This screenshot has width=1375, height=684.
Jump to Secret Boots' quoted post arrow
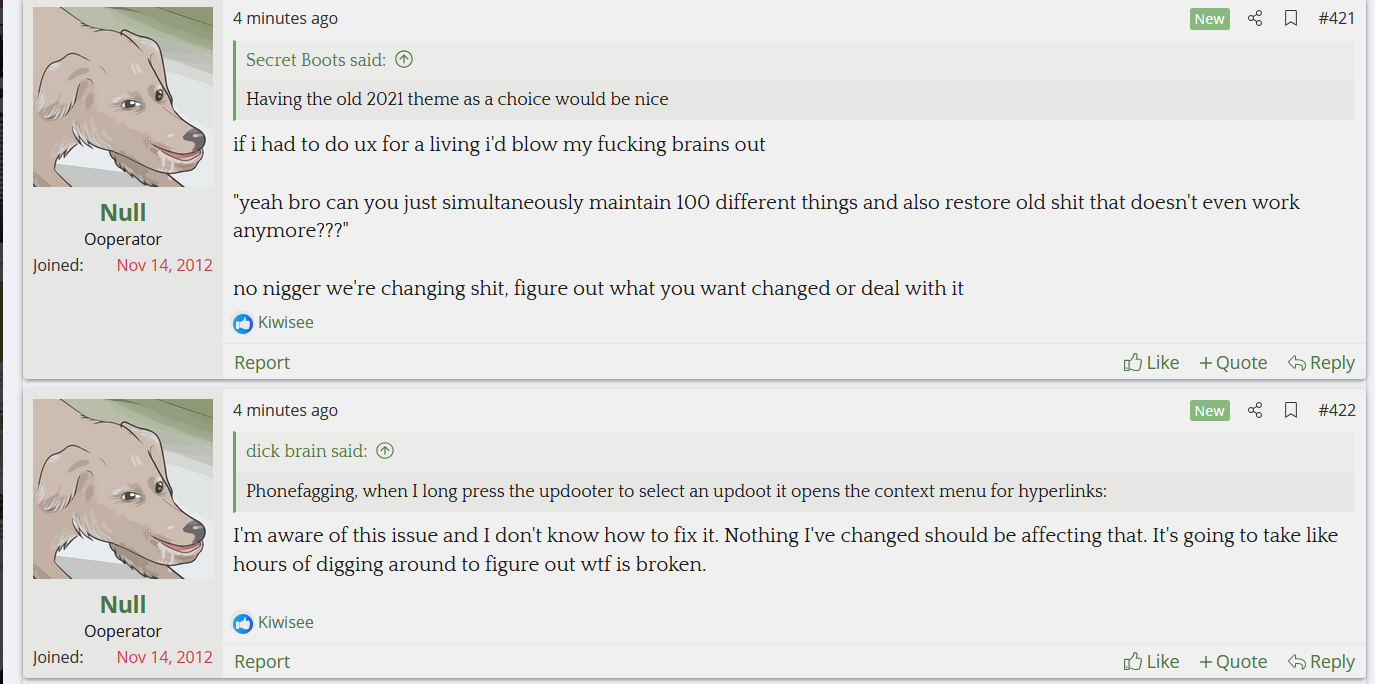404,60
